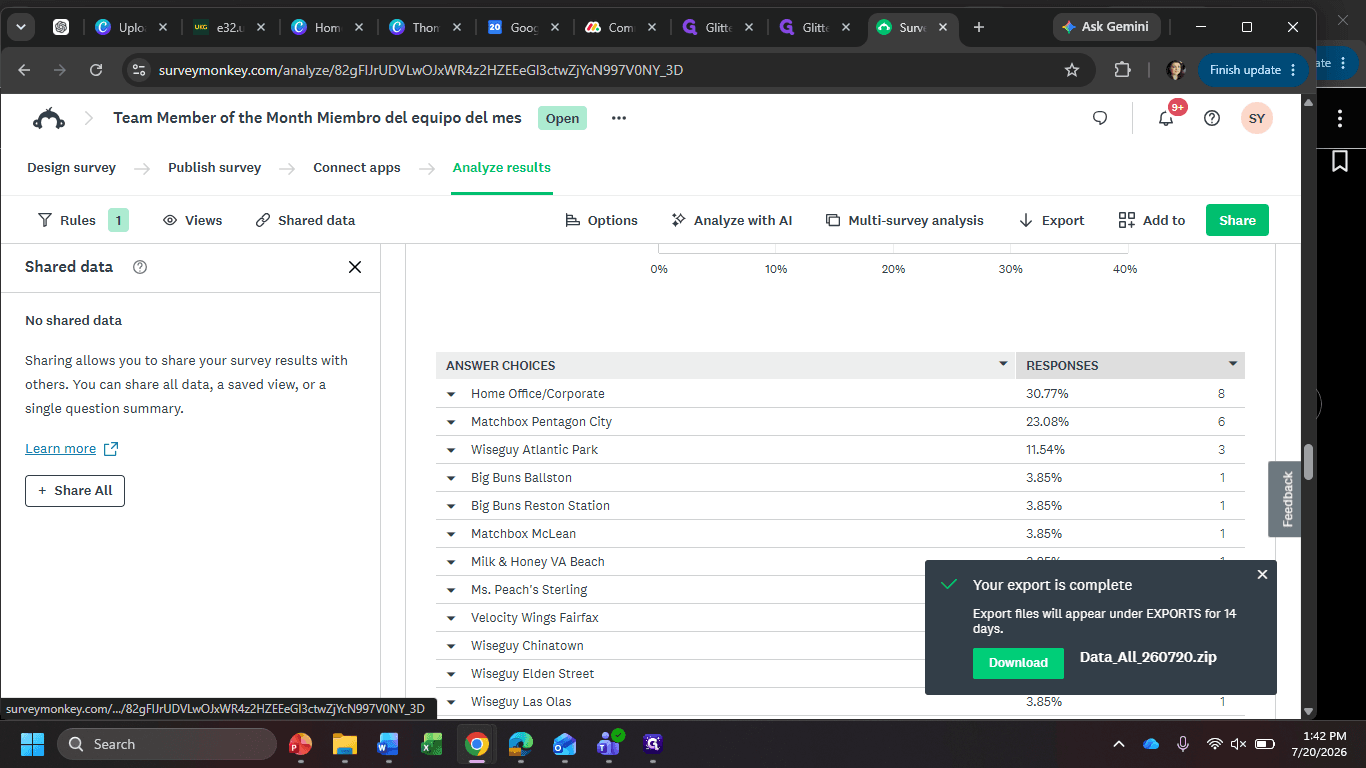Switch to the Uplo browser tab
The width and height of the screenshot is (1366, 768).
[132, 27]
